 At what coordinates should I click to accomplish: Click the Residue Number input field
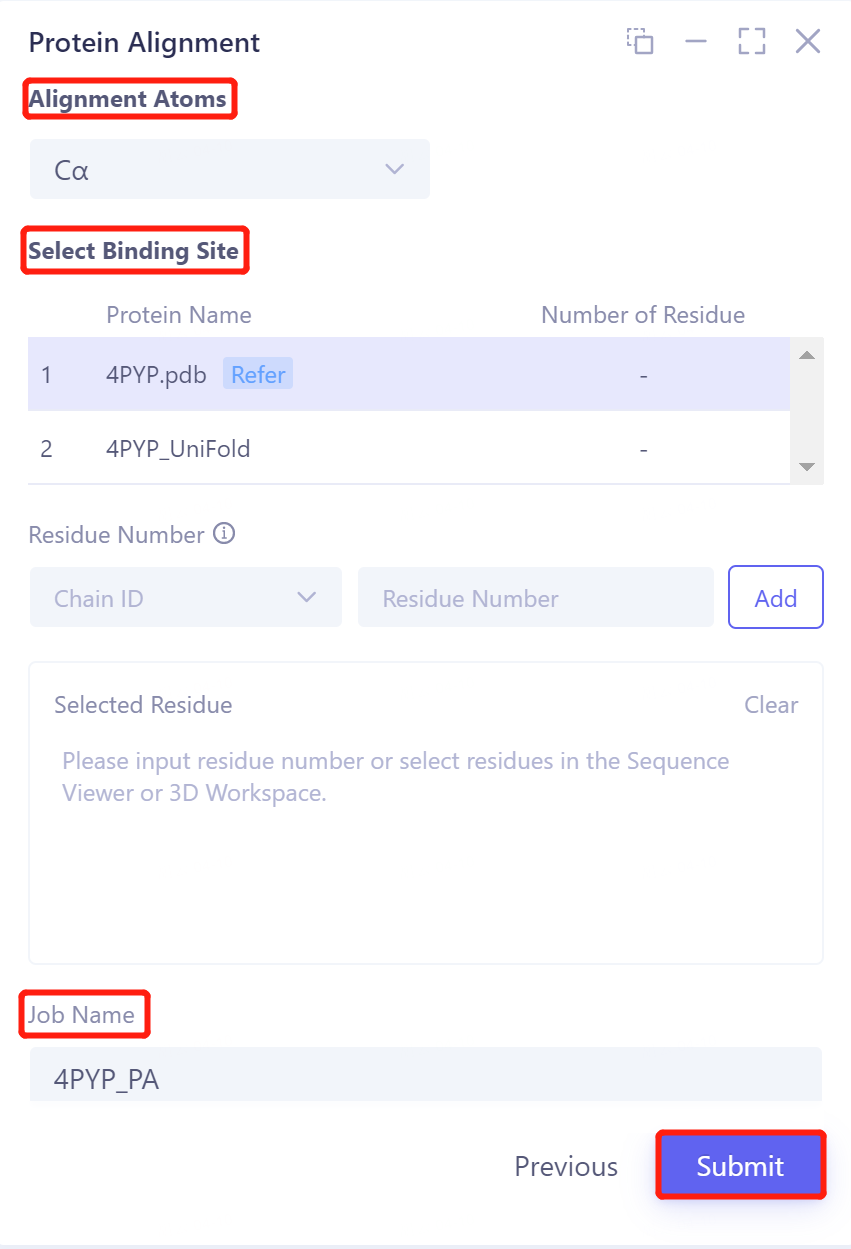[535, 597]
